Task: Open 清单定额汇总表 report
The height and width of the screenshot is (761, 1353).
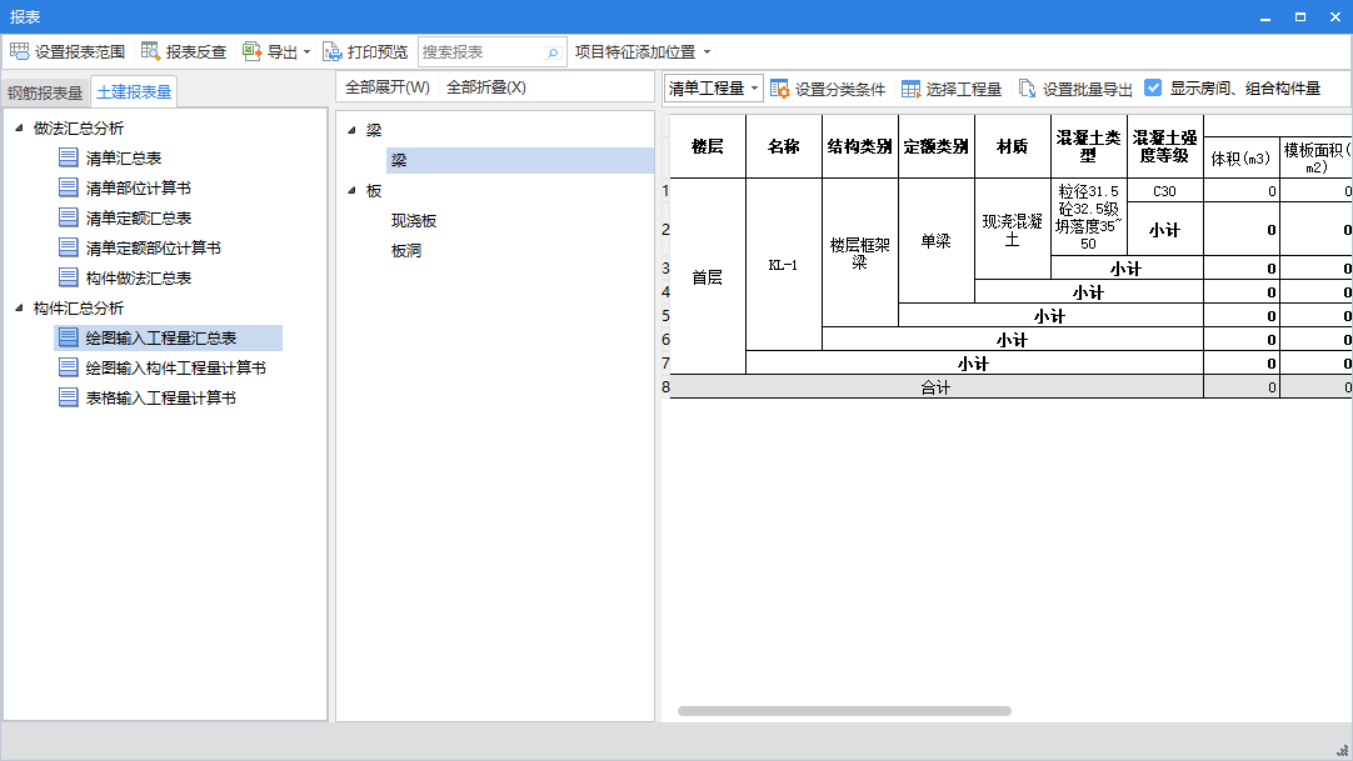Action: pyautogui.click(x=138, y=218)
